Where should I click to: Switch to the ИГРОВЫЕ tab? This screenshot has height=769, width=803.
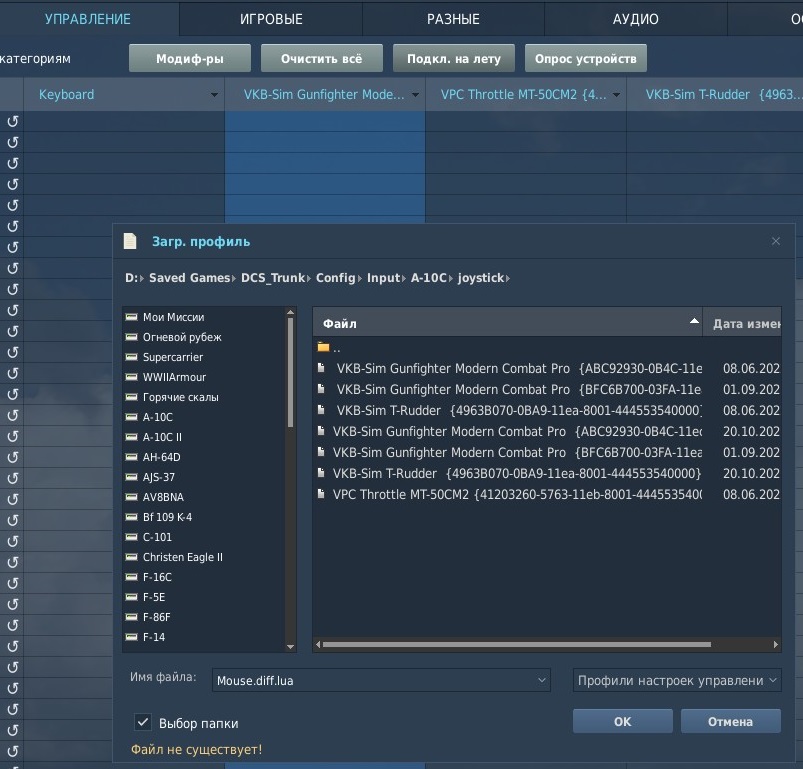[x=271, y=19]
